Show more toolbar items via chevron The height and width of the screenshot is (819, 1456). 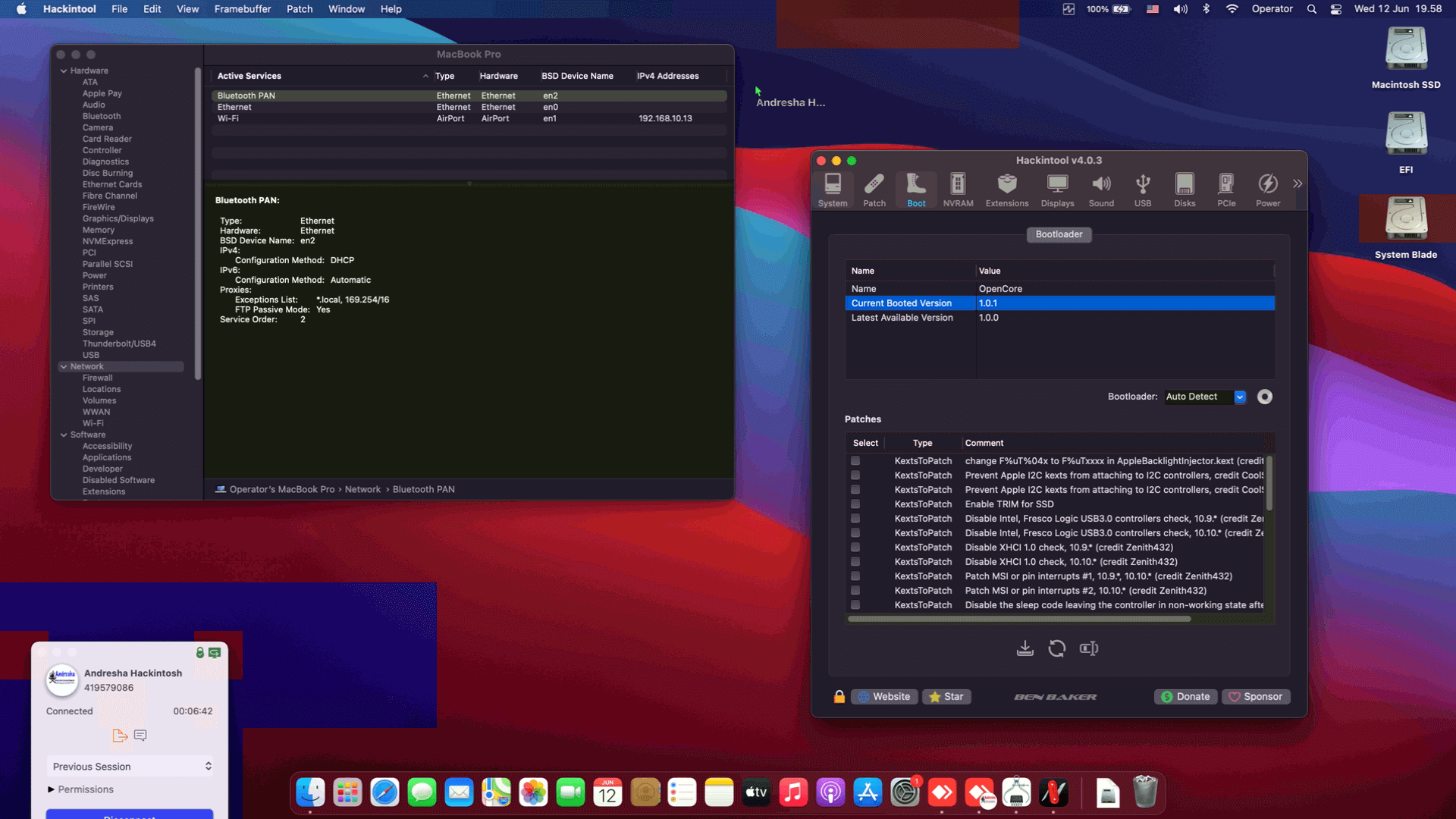(x=1298, y=184)
